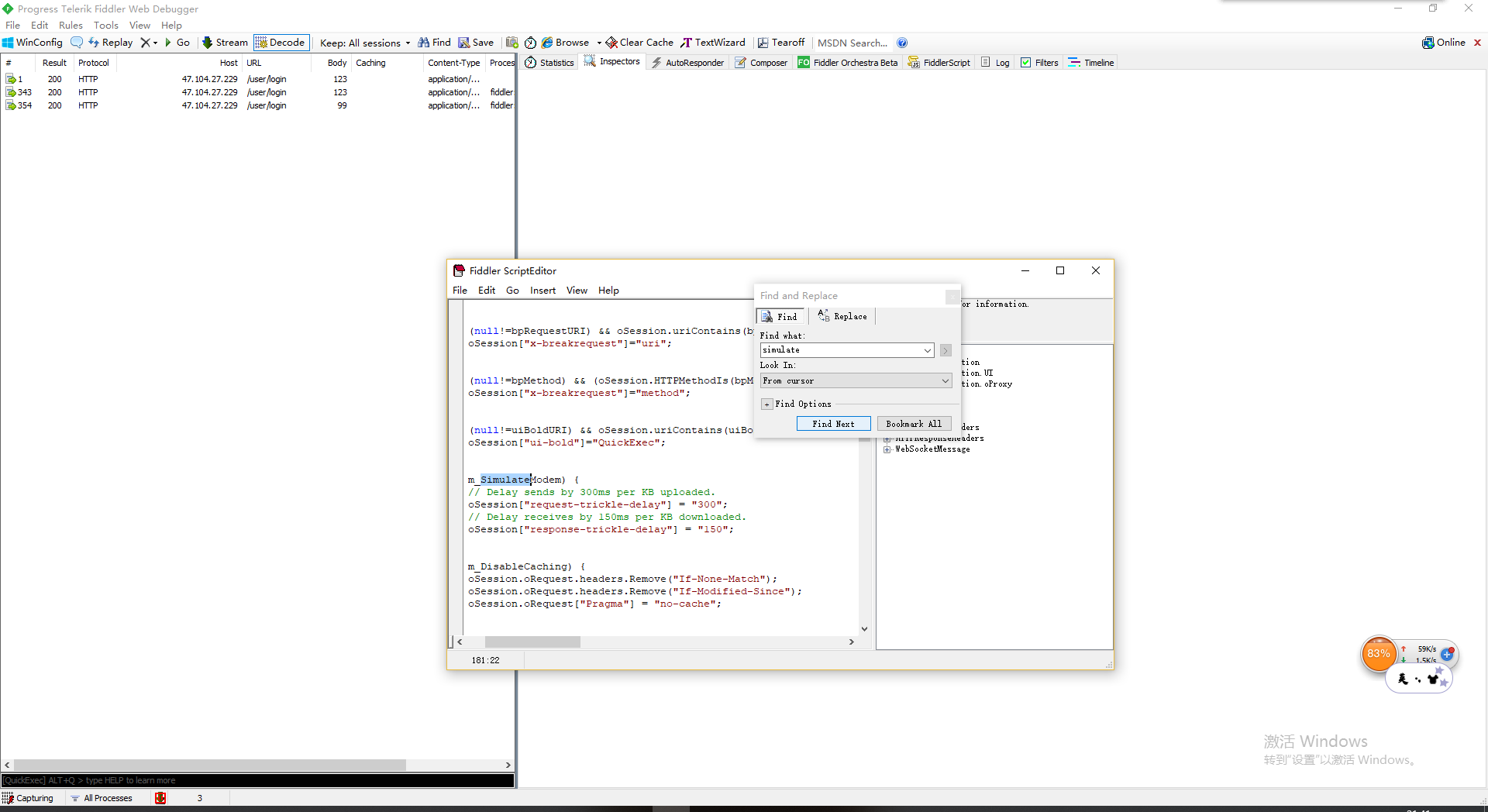Switch to Replace tab in Find and Replace
This screenshot has width=1488, height=812.
click(842, 316)
